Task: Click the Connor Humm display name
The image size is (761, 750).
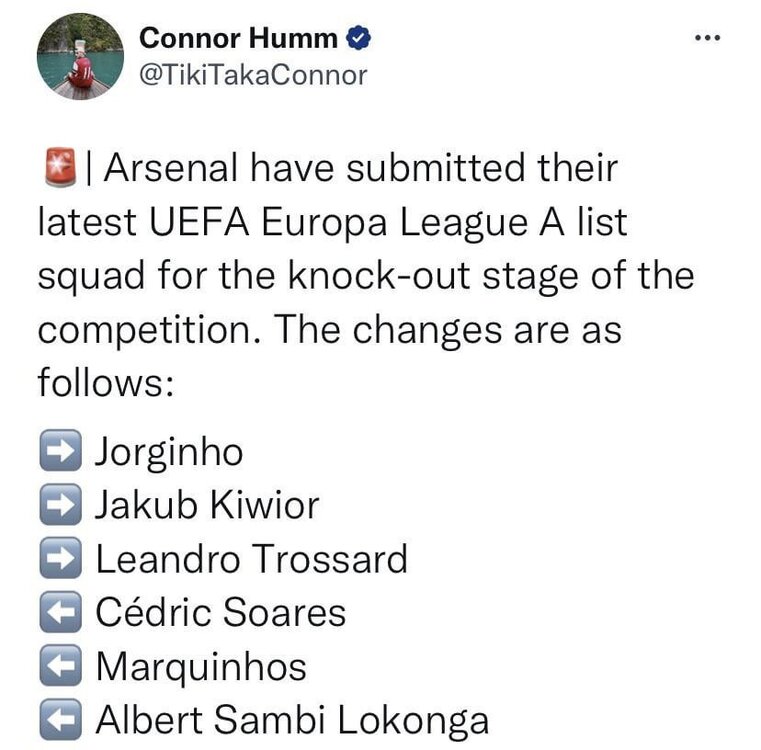Action: tap(239, 39)
